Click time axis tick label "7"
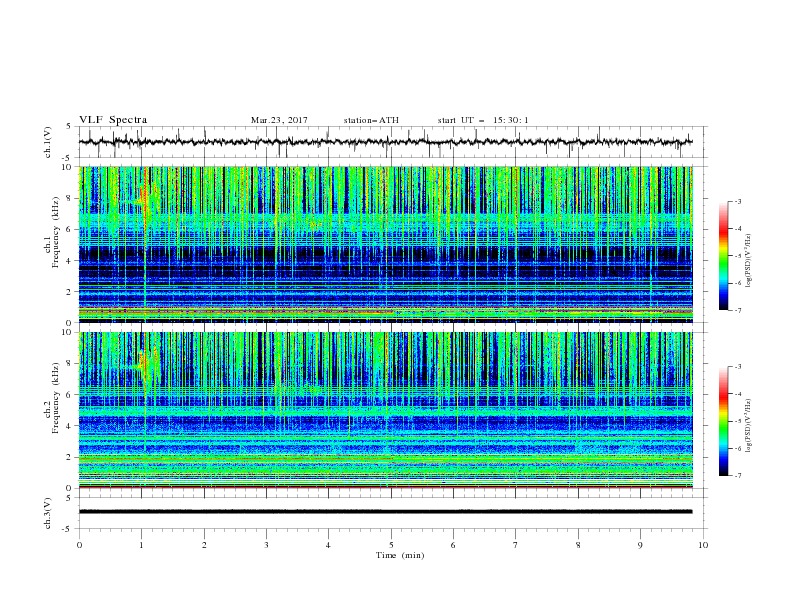Image resolution: width=792 pixels, height=612 pixels. pyautogui.click(x=516, y=545)
